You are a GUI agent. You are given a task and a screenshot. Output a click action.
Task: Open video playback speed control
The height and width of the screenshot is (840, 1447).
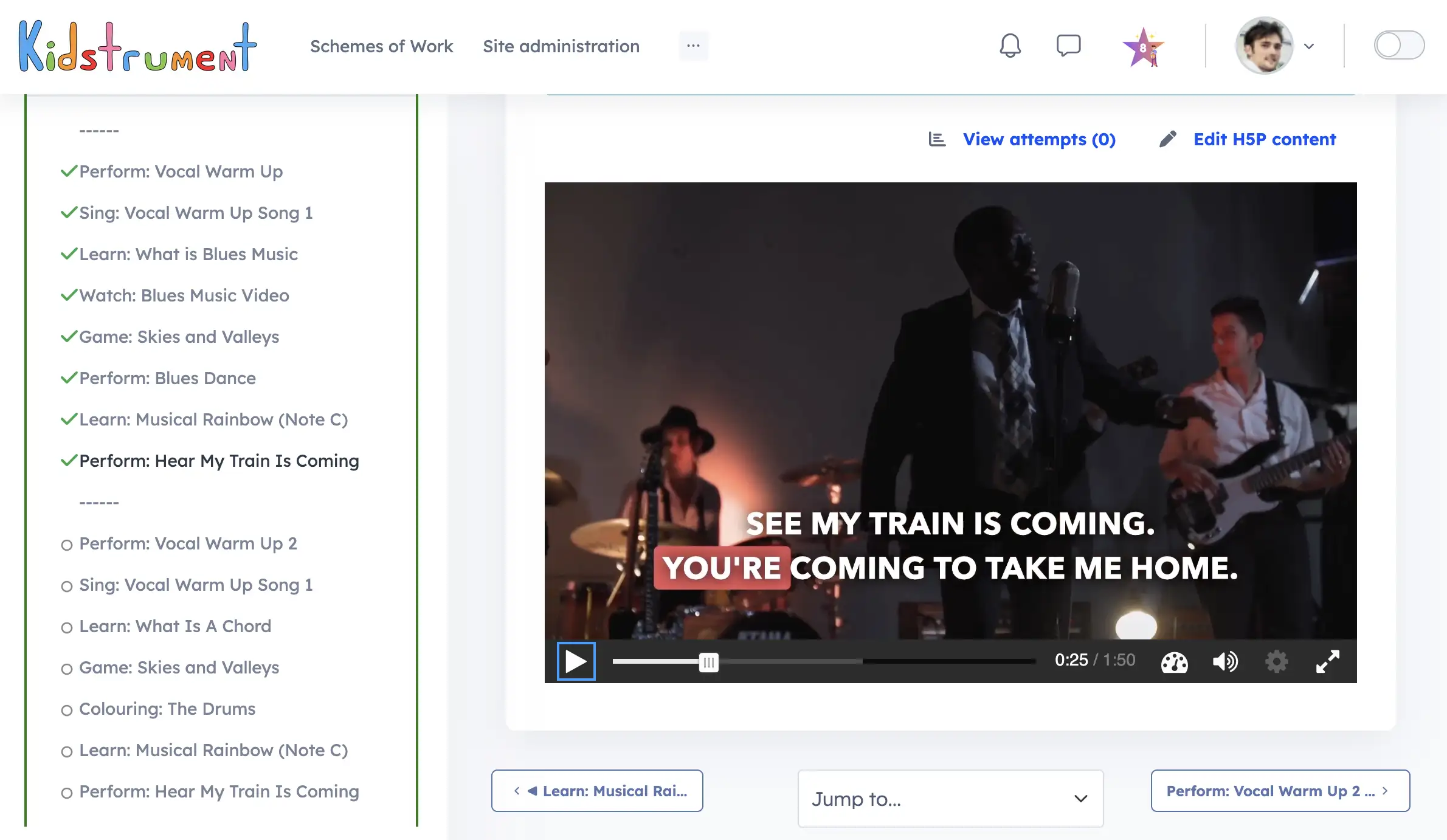[1175, 662]
